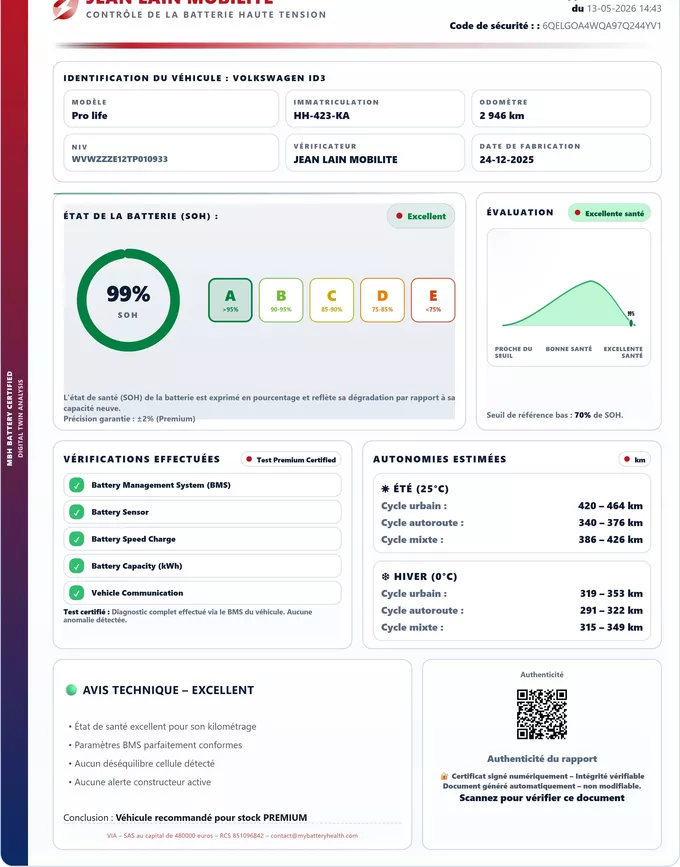Screen dimensions: 680x867
Task: Click the winter urban range 319 – 353 km
Action: tap(611, 593)
